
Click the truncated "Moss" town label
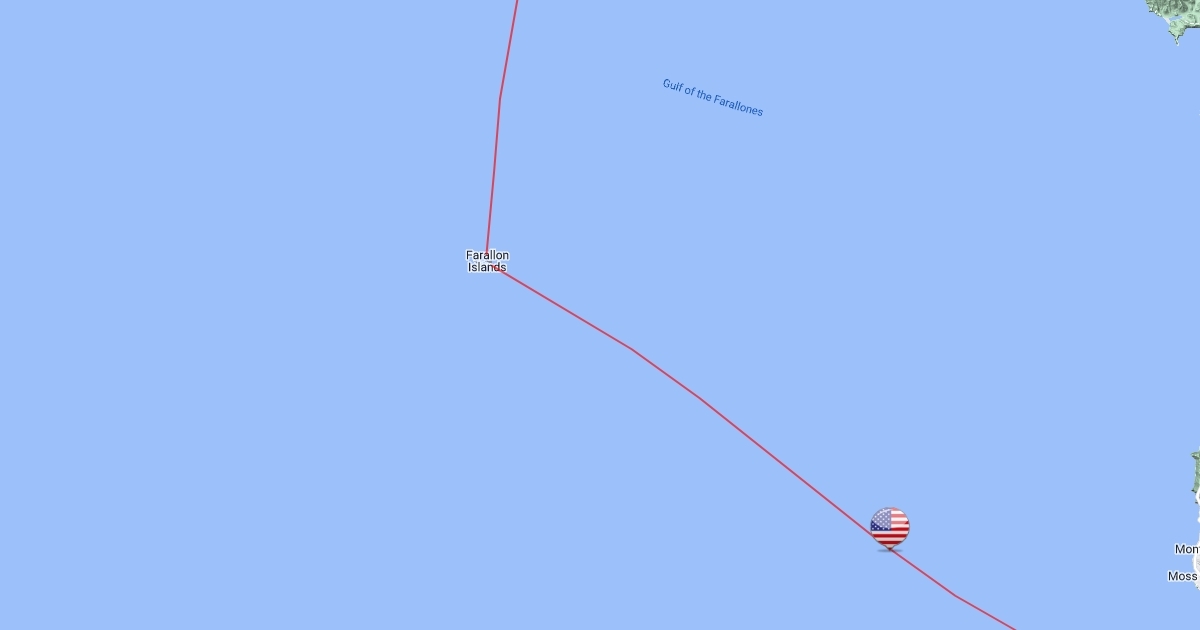[1184, 576]
